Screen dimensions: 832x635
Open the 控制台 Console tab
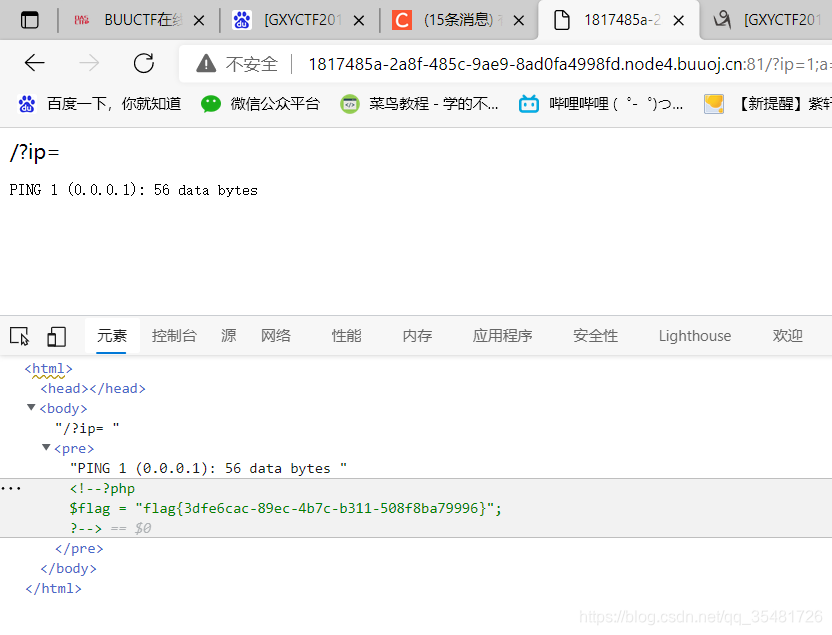click(x=174, y=336)
